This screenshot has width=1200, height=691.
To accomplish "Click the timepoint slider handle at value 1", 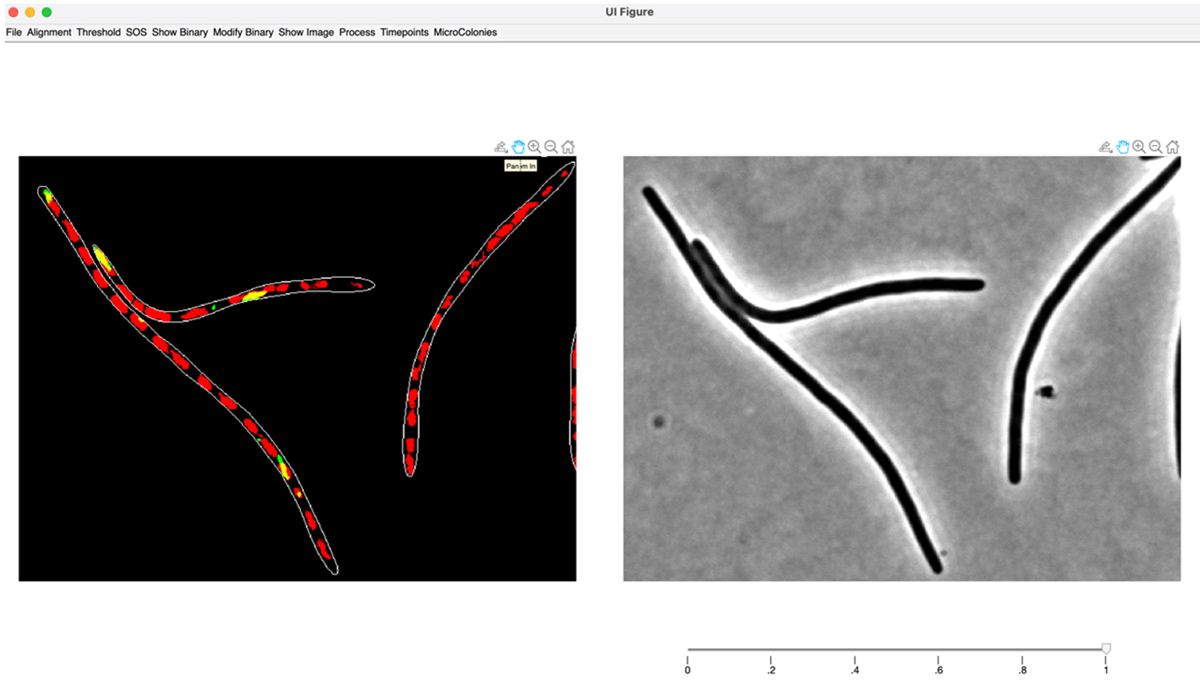I will coord(1105,648).
